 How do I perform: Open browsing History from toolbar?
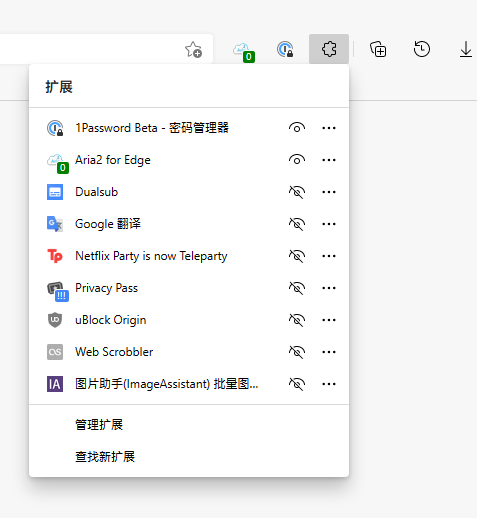click(x=422, y=49)
